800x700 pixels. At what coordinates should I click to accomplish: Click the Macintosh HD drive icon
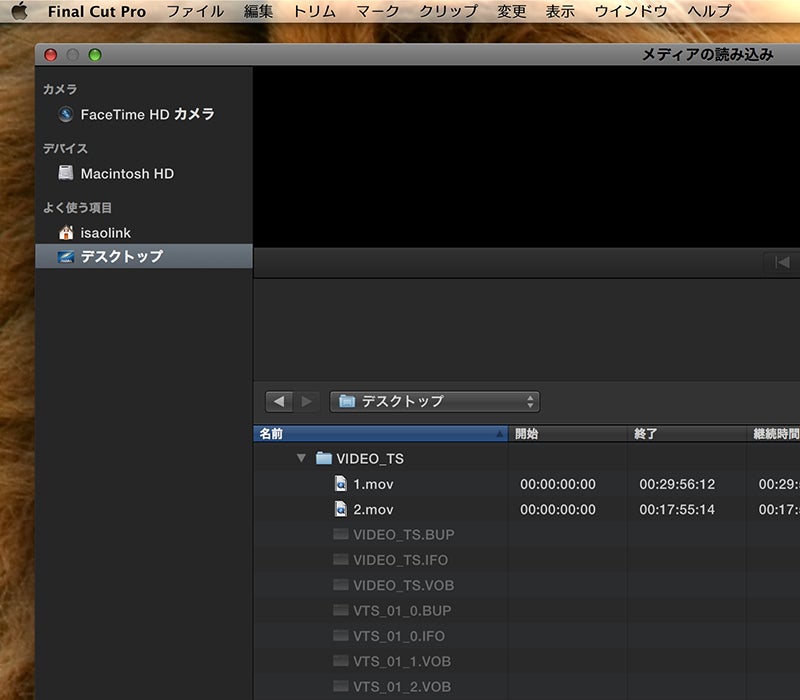point(65,173)
